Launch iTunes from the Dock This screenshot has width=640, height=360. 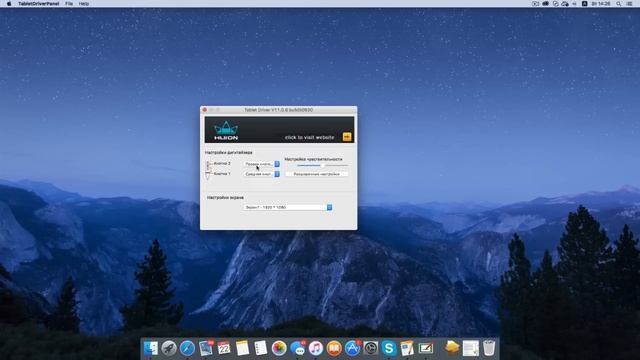point(316,348)
